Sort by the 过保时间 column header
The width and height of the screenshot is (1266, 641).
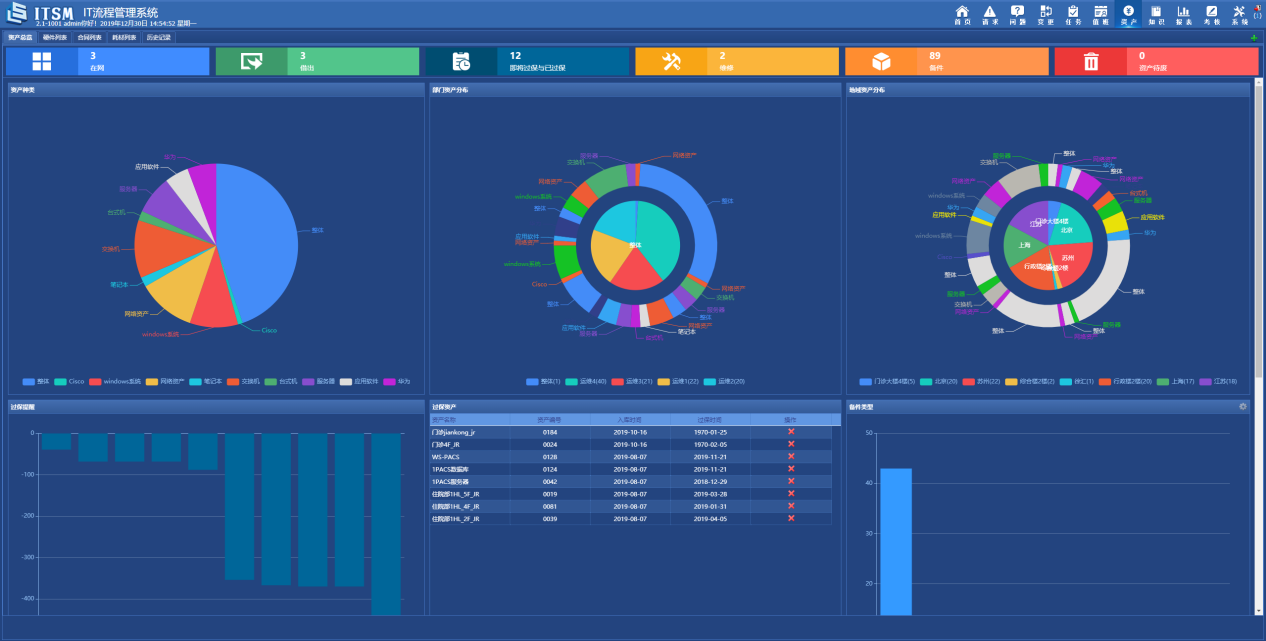click(710, 419)
